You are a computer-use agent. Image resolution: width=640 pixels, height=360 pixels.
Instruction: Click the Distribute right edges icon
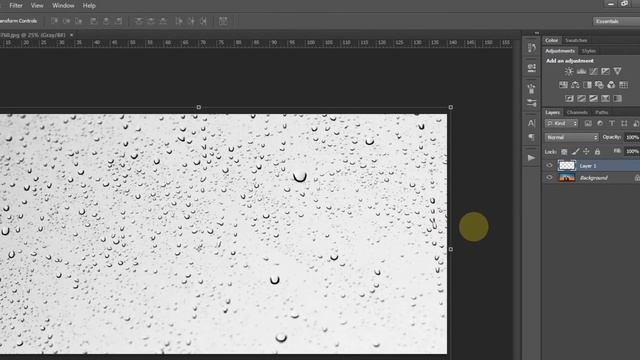[203, 21]
